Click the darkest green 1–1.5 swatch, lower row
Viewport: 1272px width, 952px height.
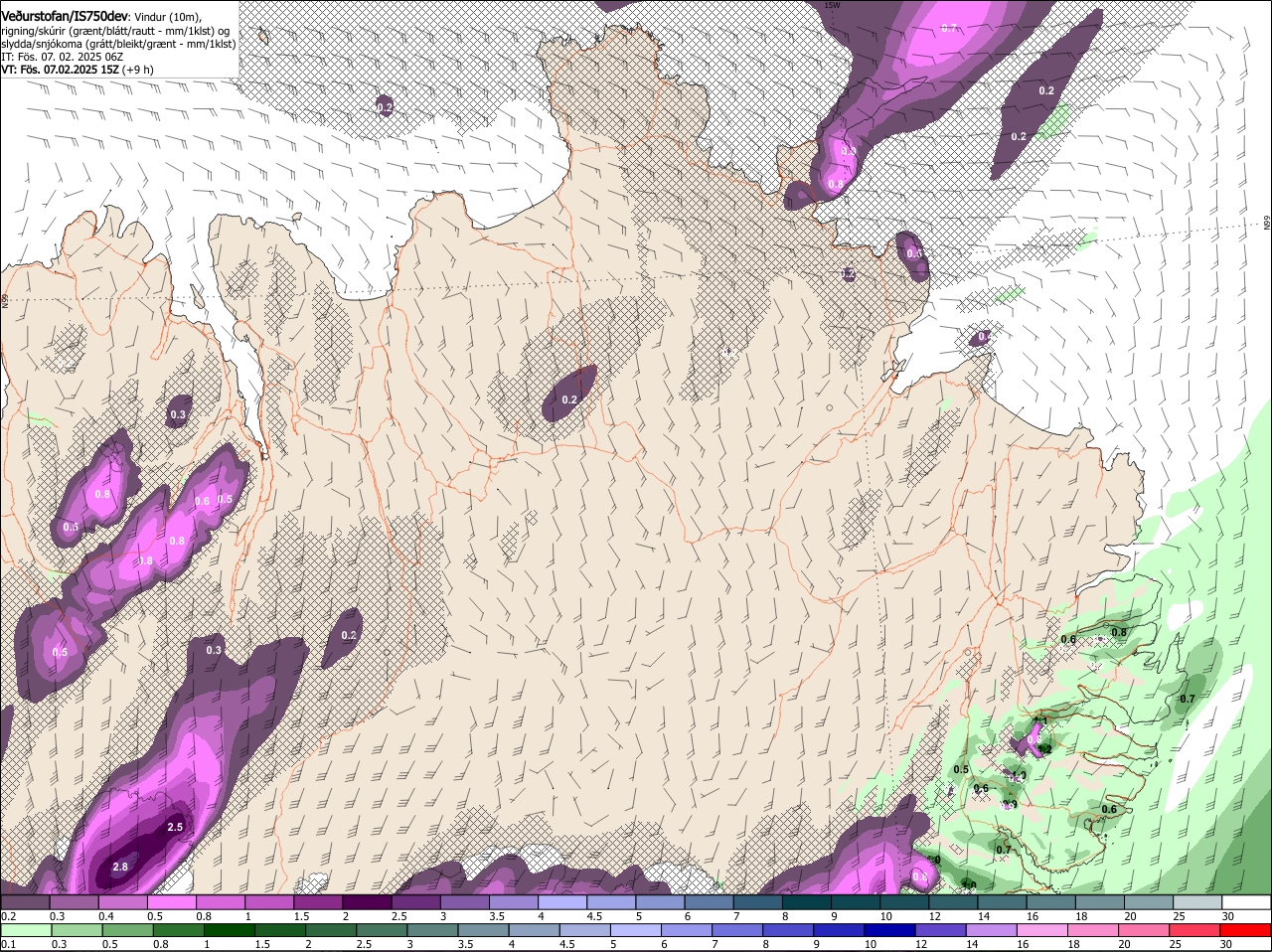pyautogui.click(x=230, y=930)
